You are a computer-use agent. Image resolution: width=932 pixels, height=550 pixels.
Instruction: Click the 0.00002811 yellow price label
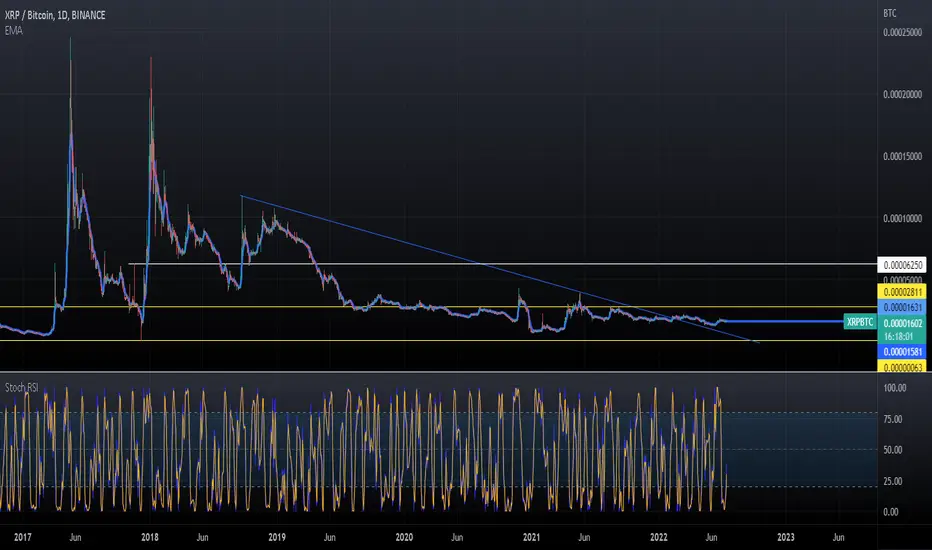pyautogui.click(x=902, y=292)
